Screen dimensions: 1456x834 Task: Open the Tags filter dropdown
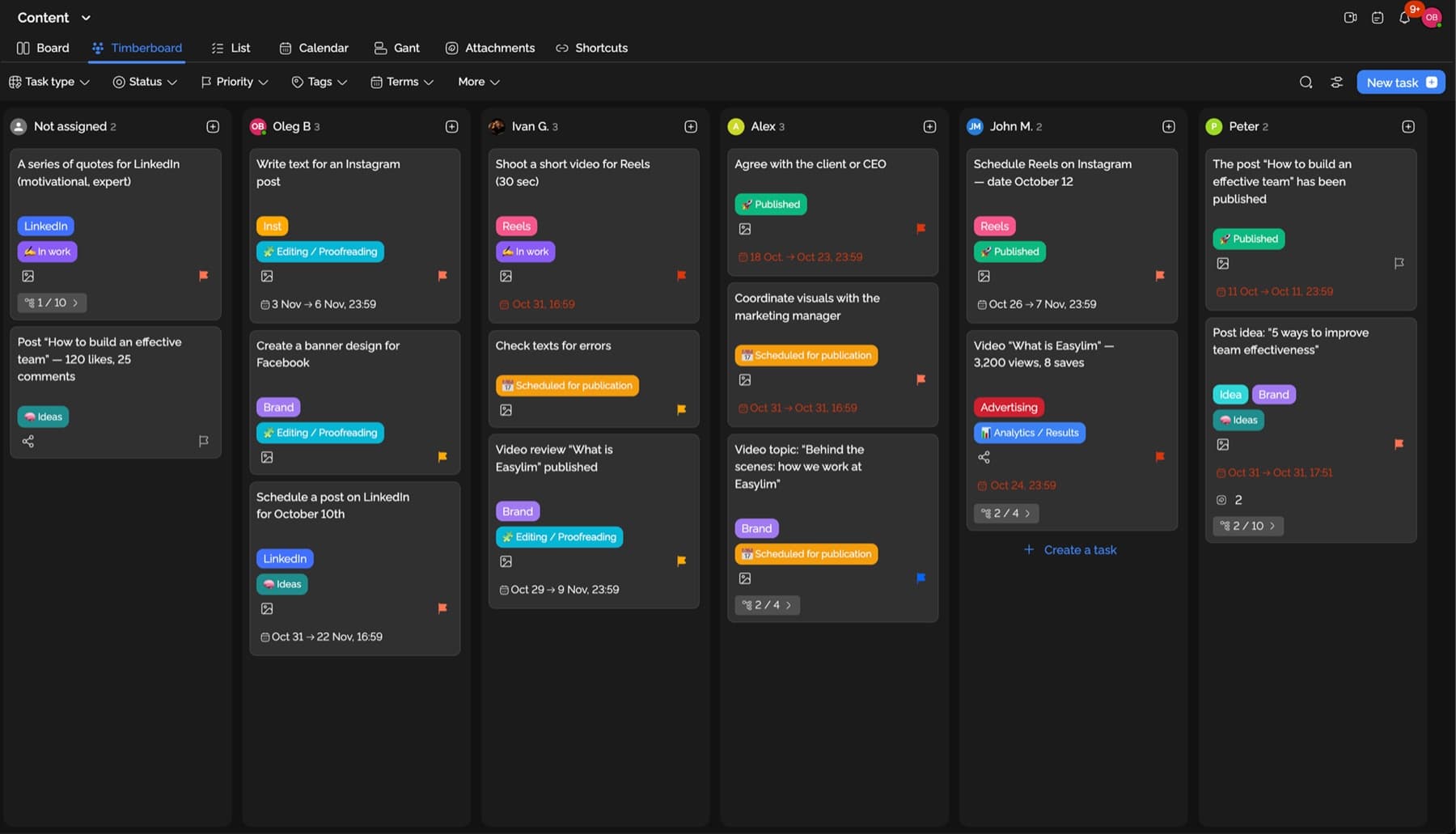point(320,82)
